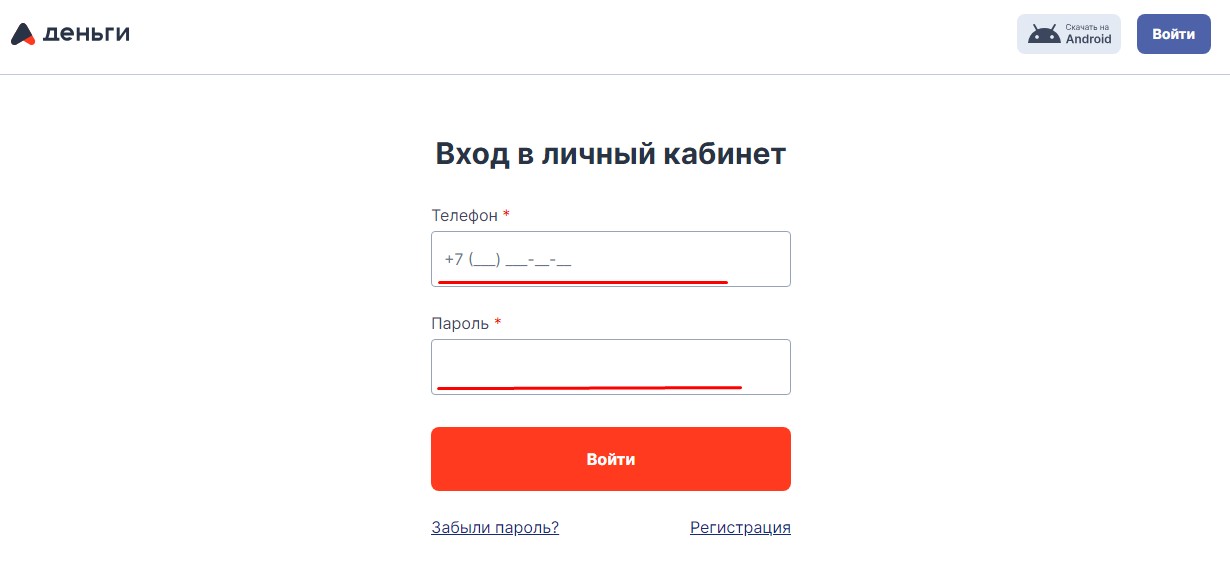1230x579 pixels.
Task: Click the "Вход в личный кабинет" heading
Action: click(610, 154)
